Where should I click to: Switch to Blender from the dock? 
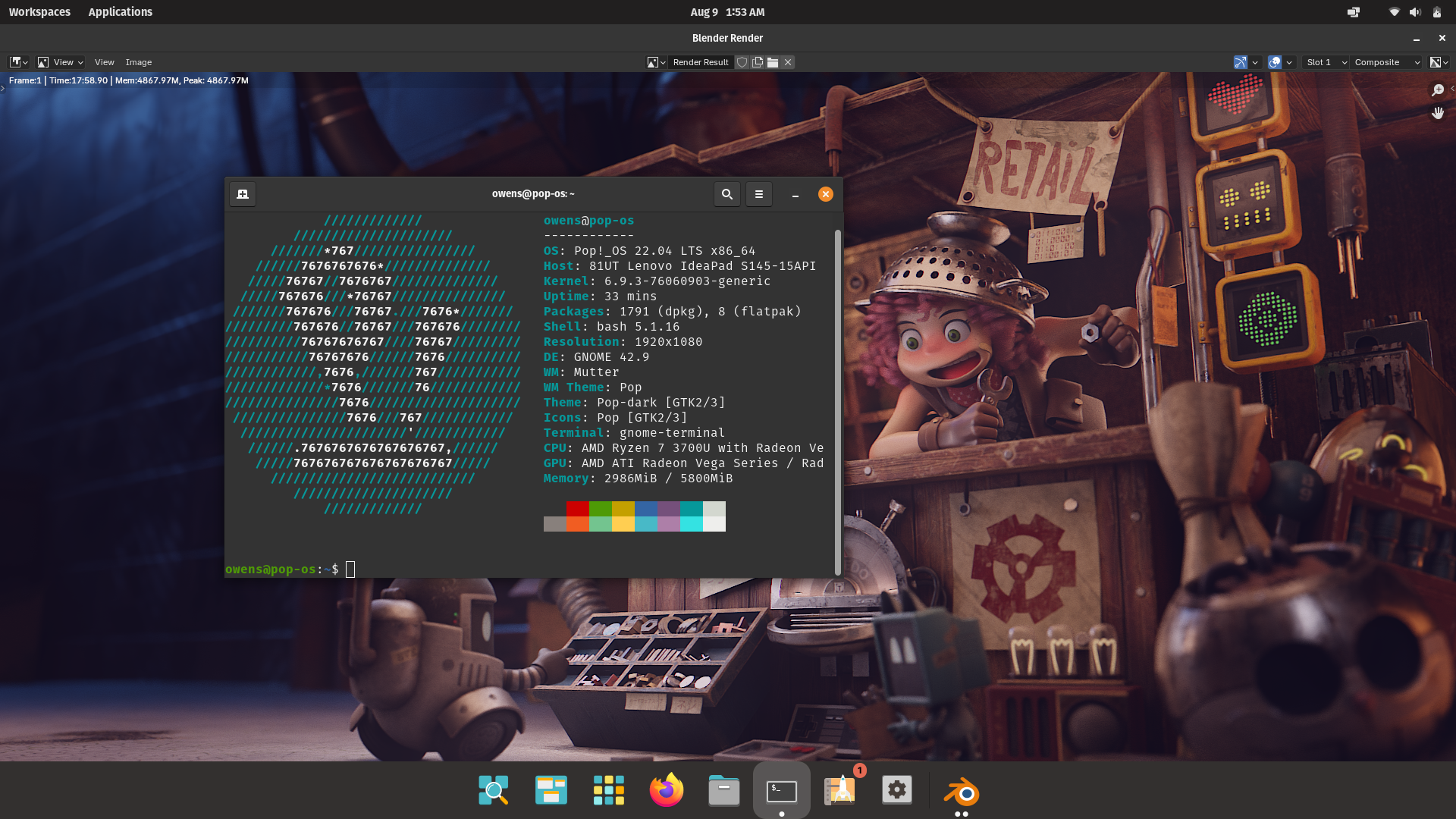click(962, 792)
